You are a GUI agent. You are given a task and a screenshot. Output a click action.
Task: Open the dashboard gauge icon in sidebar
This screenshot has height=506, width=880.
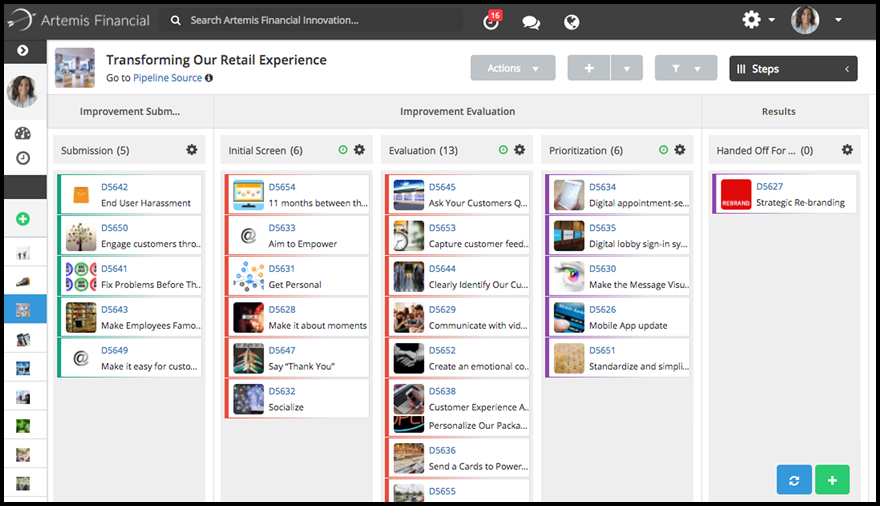pyautogui.click(x=23, y=134)
